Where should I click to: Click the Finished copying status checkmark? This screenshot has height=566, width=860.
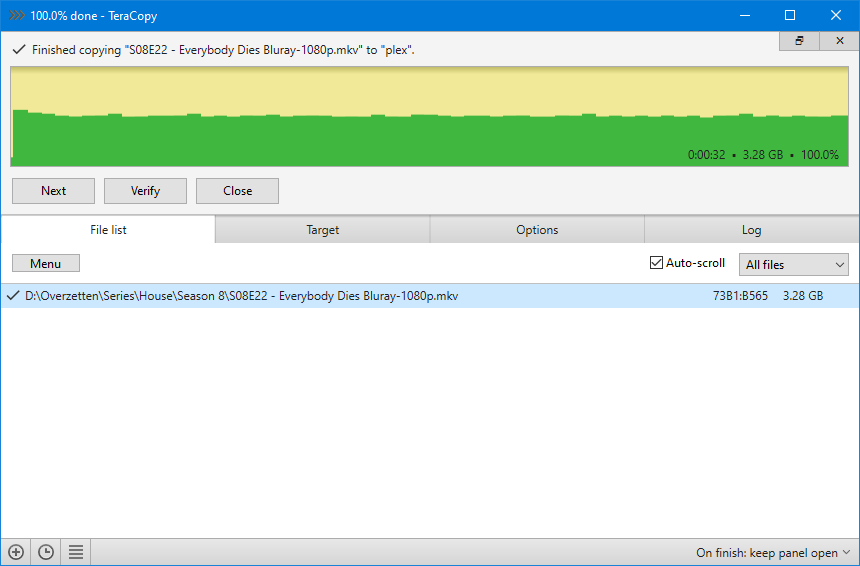point(19,49)
